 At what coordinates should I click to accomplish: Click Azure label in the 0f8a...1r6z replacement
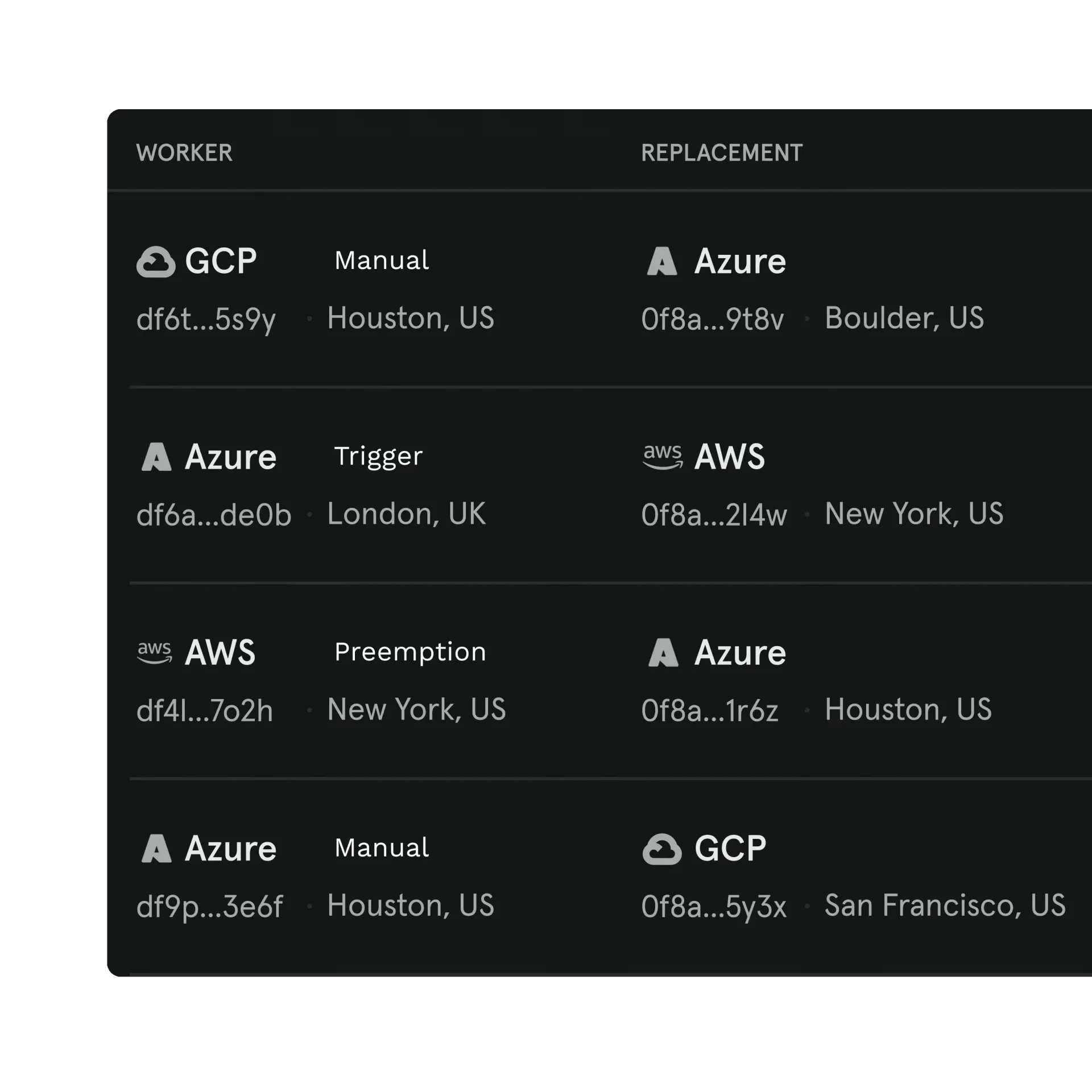pos(740,653)
